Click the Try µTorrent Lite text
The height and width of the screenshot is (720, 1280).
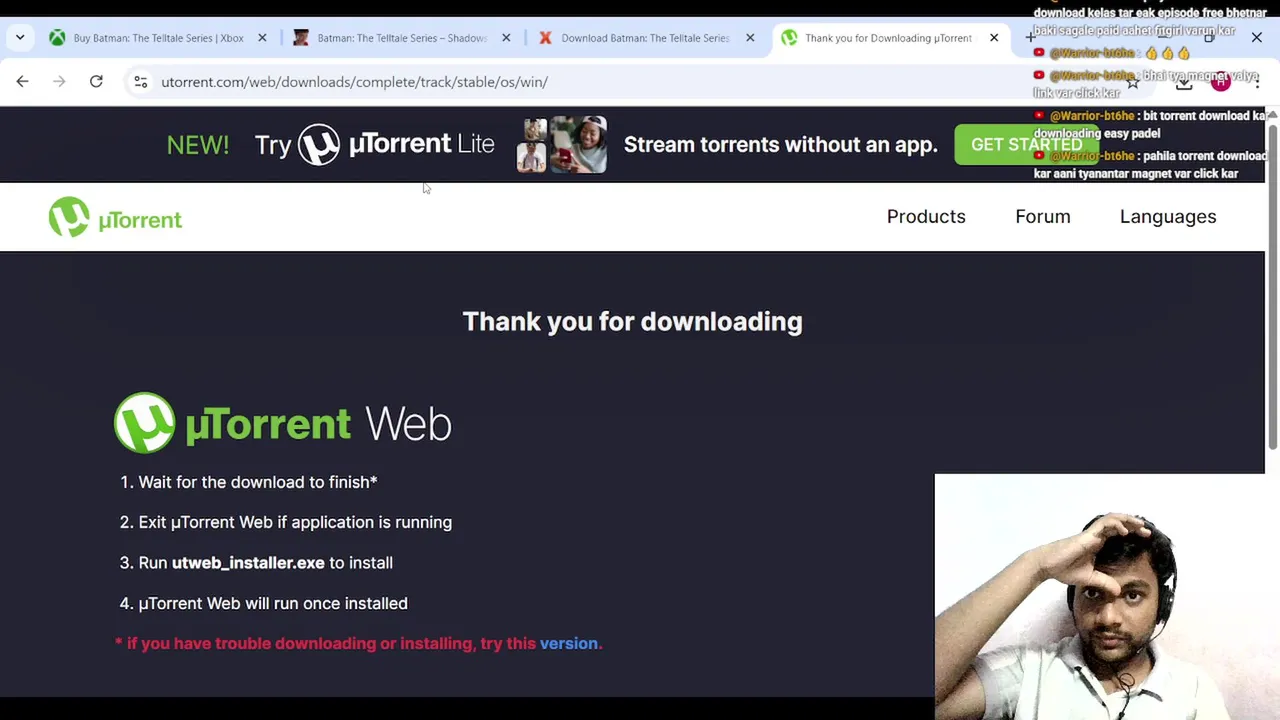(374, 144)
